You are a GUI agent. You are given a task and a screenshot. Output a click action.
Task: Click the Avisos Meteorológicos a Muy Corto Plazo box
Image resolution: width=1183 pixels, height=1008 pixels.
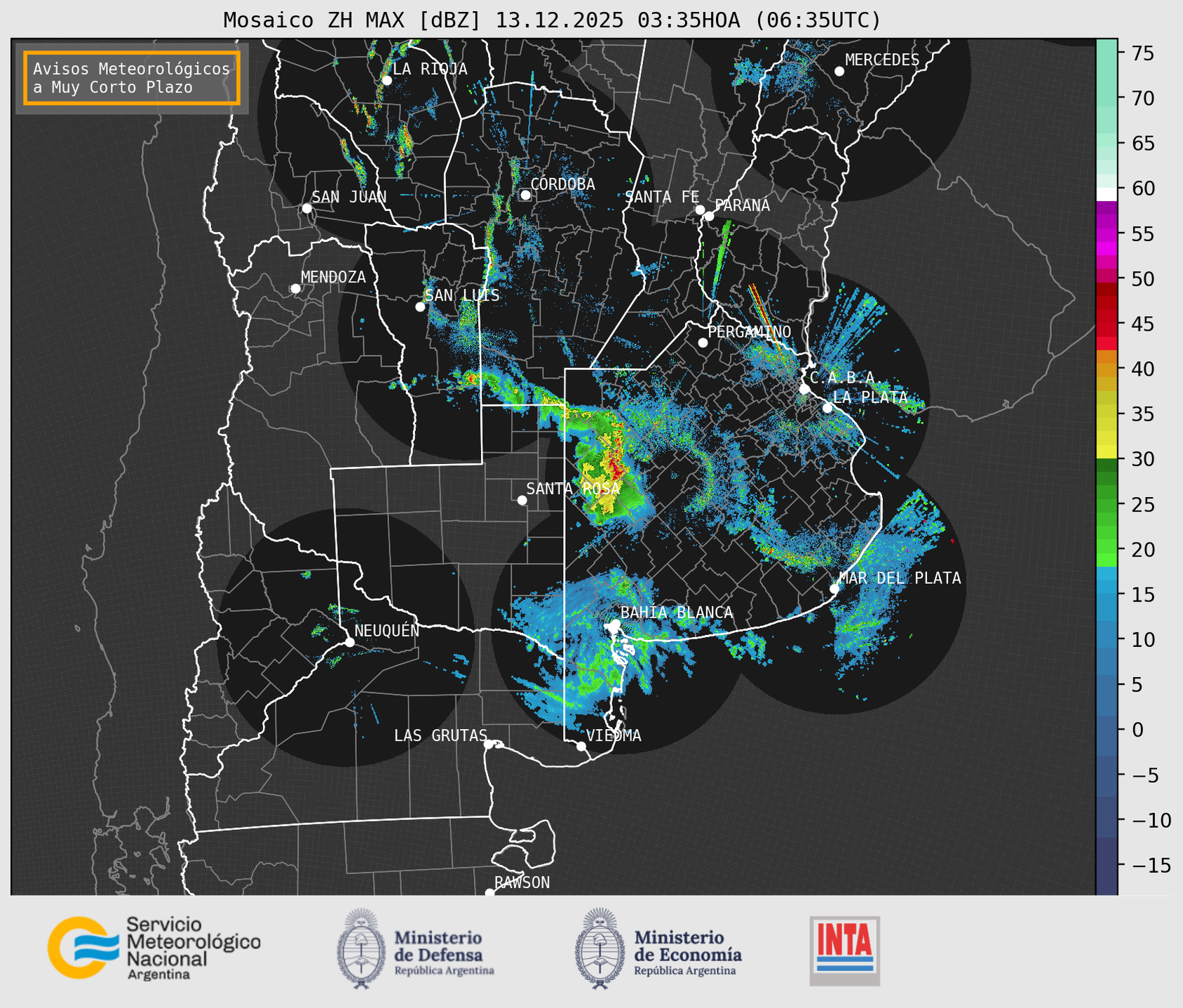[132, 78]
